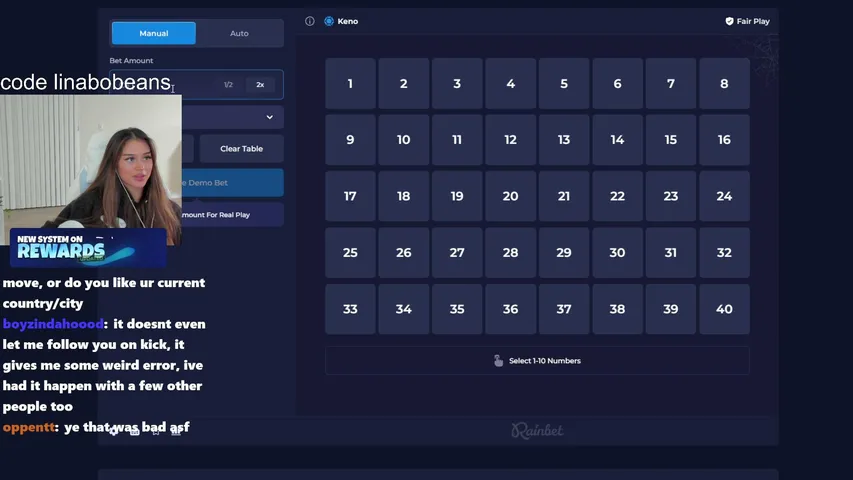Open Fair Play shield icon

[x=730, y=21]
